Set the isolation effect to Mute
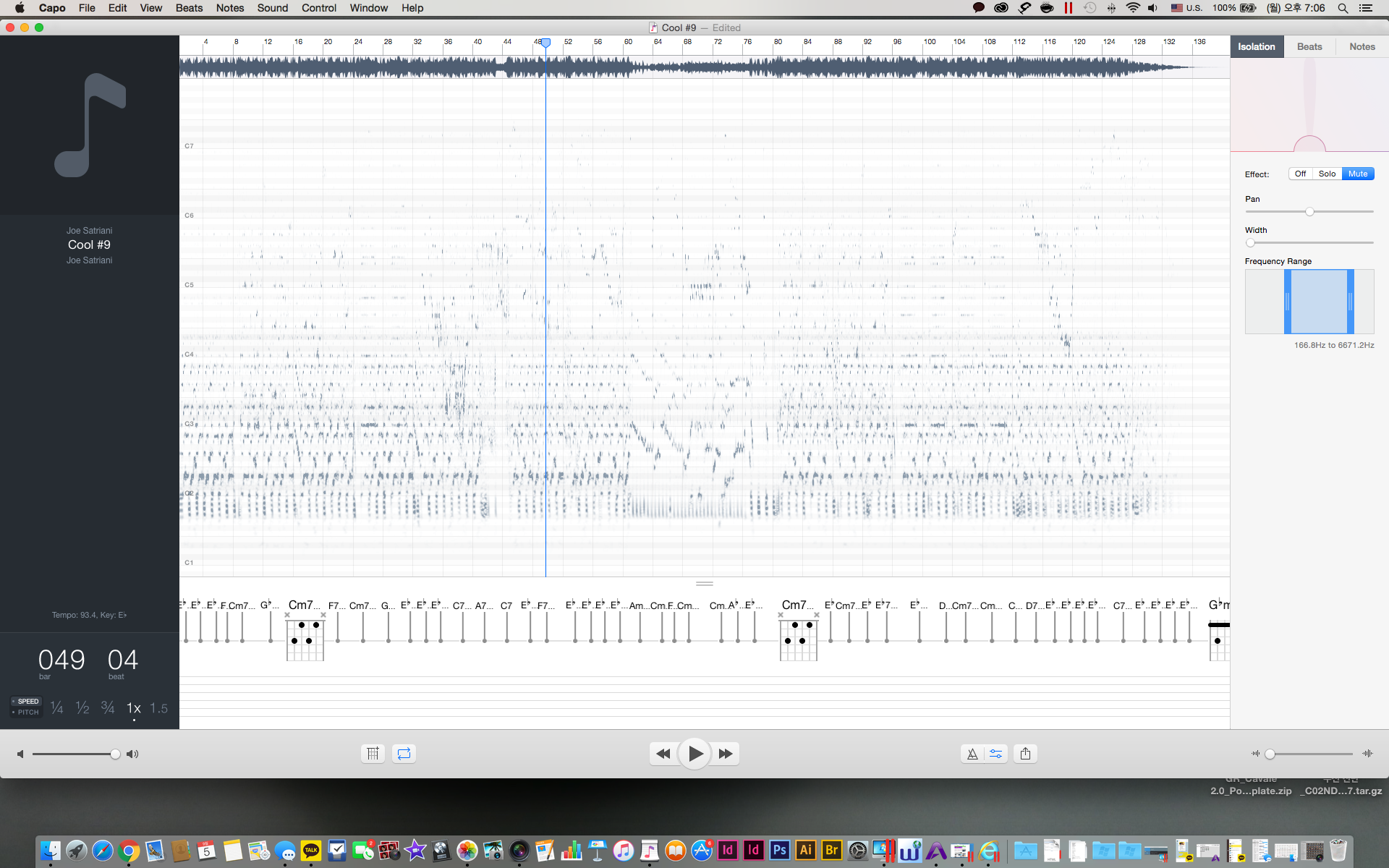Viewport: 1389px width, 868px height. pyautogui.click(x=1358, y=174)
